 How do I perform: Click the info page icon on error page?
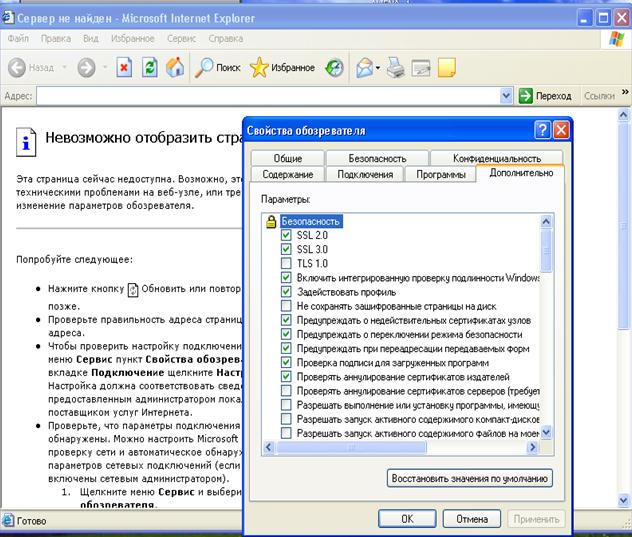point(26,142)
